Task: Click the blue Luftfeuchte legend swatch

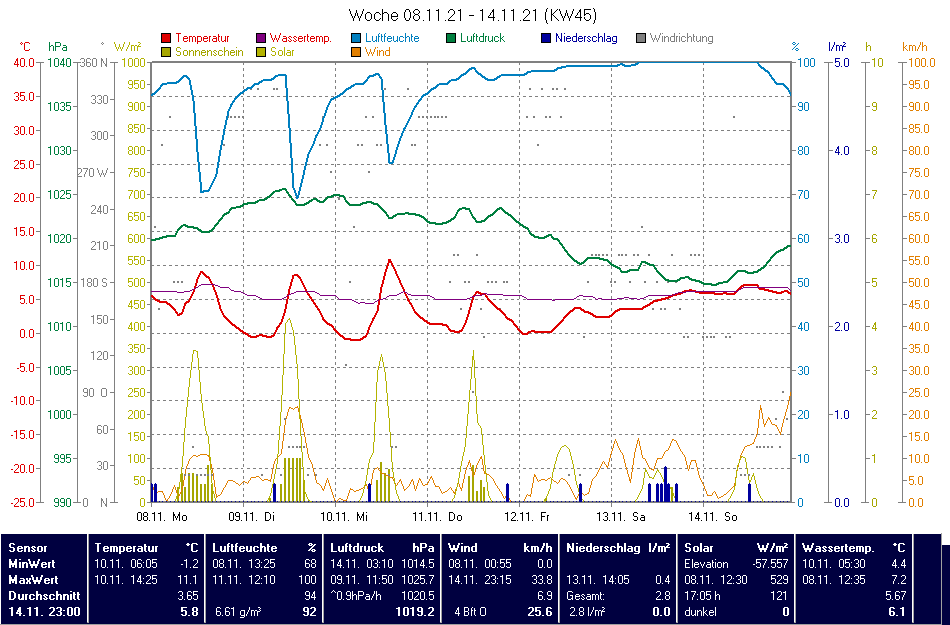Action: click(356, 38)
